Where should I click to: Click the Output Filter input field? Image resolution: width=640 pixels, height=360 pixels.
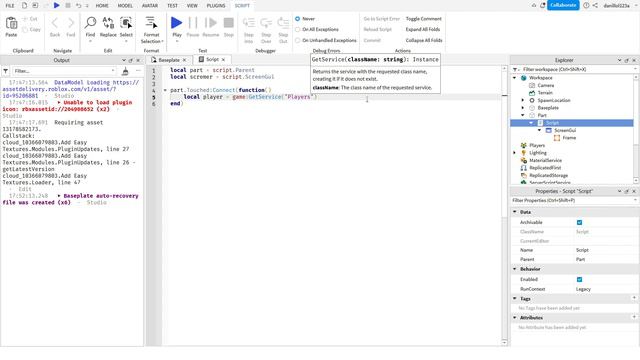(64, 71)
